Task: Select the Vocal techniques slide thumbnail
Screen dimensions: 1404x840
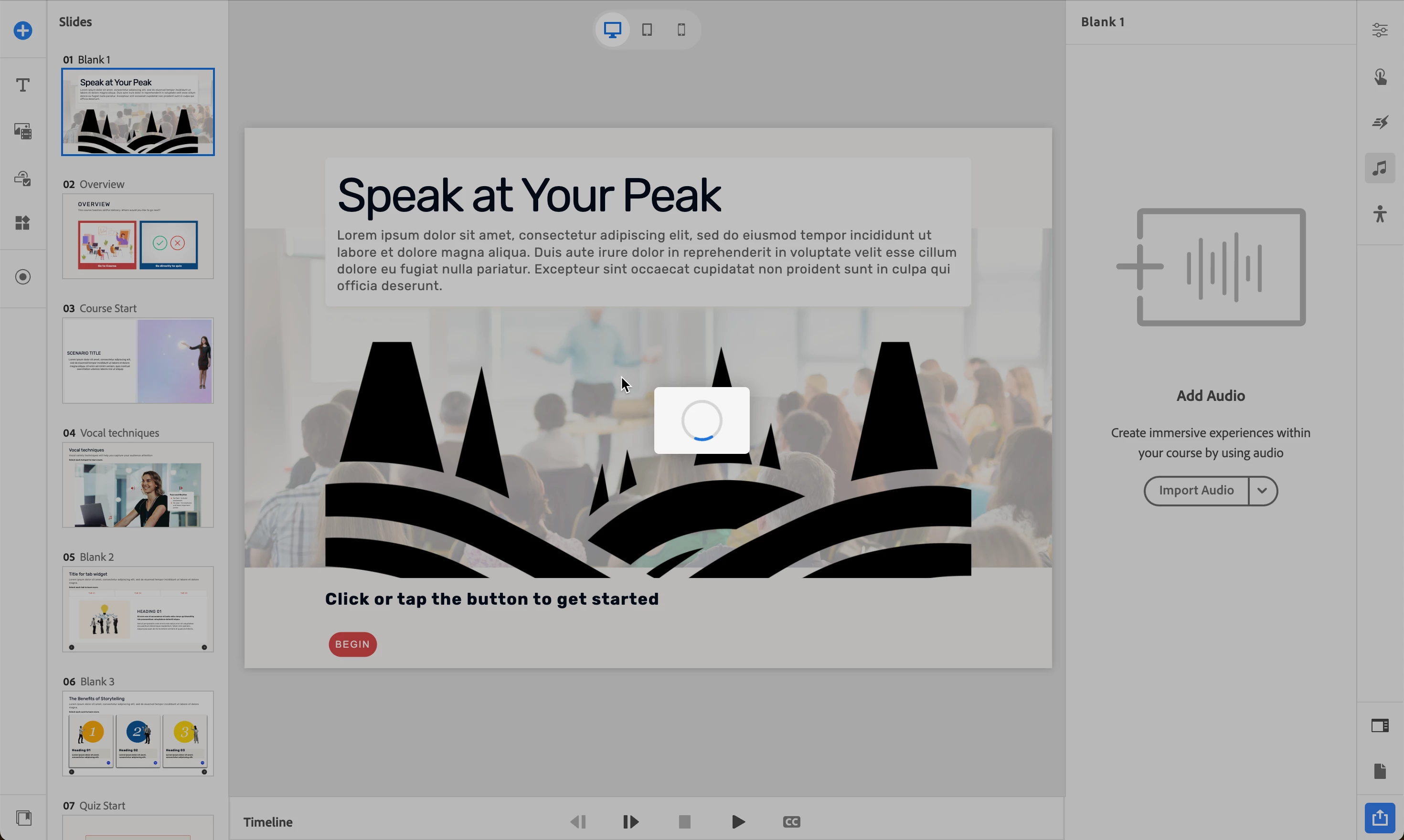Action: pos(138,485)
